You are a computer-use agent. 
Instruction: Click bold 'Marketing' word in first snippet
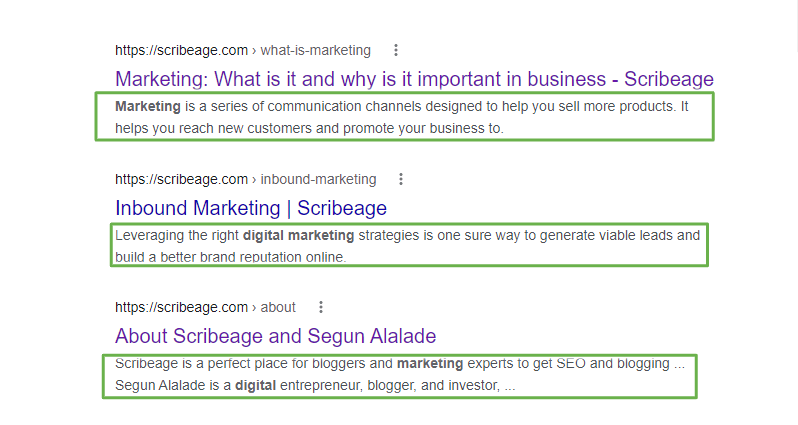[148, 106]
